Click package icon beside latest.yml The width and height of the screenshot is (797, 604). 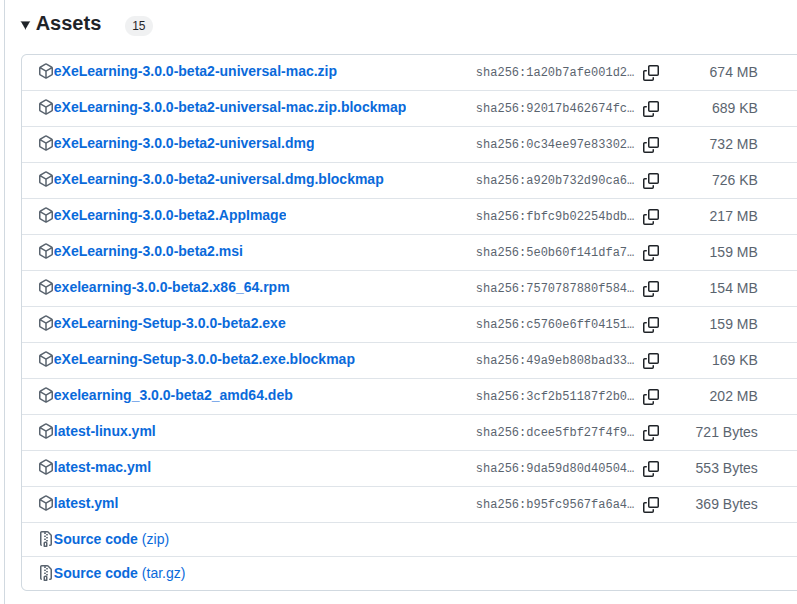pyautogui.click(x=46, y=503)
